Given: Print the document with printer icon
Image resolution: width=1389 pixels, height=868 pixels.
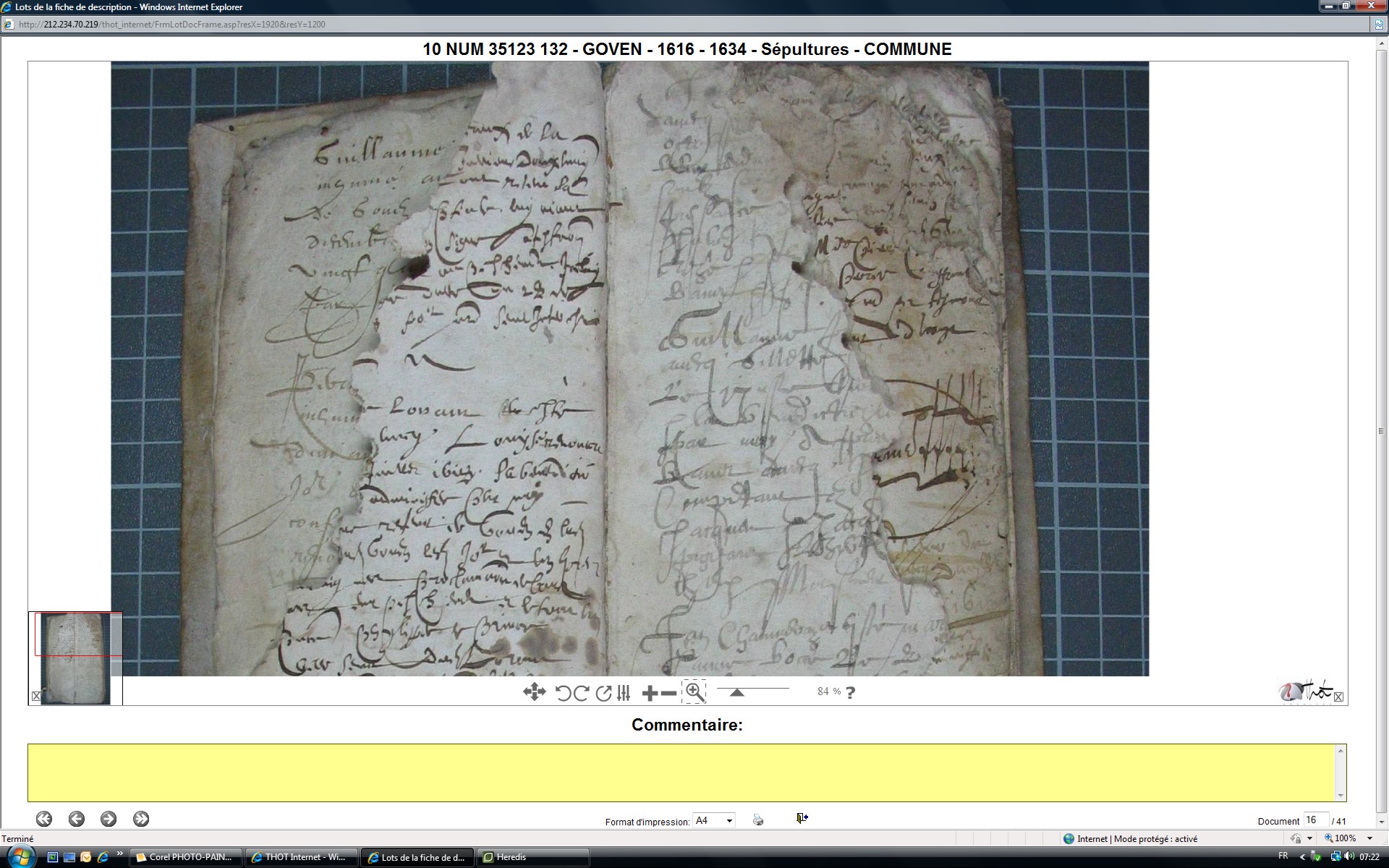Looking at the screenshot, I should click(x=757, y=820).
